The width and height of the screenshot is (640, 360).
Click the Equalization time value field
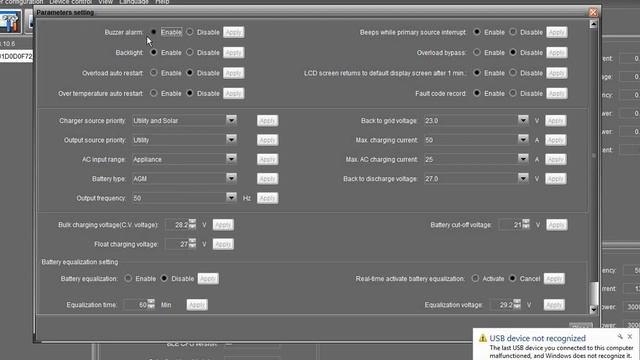(x=136, y=305)
